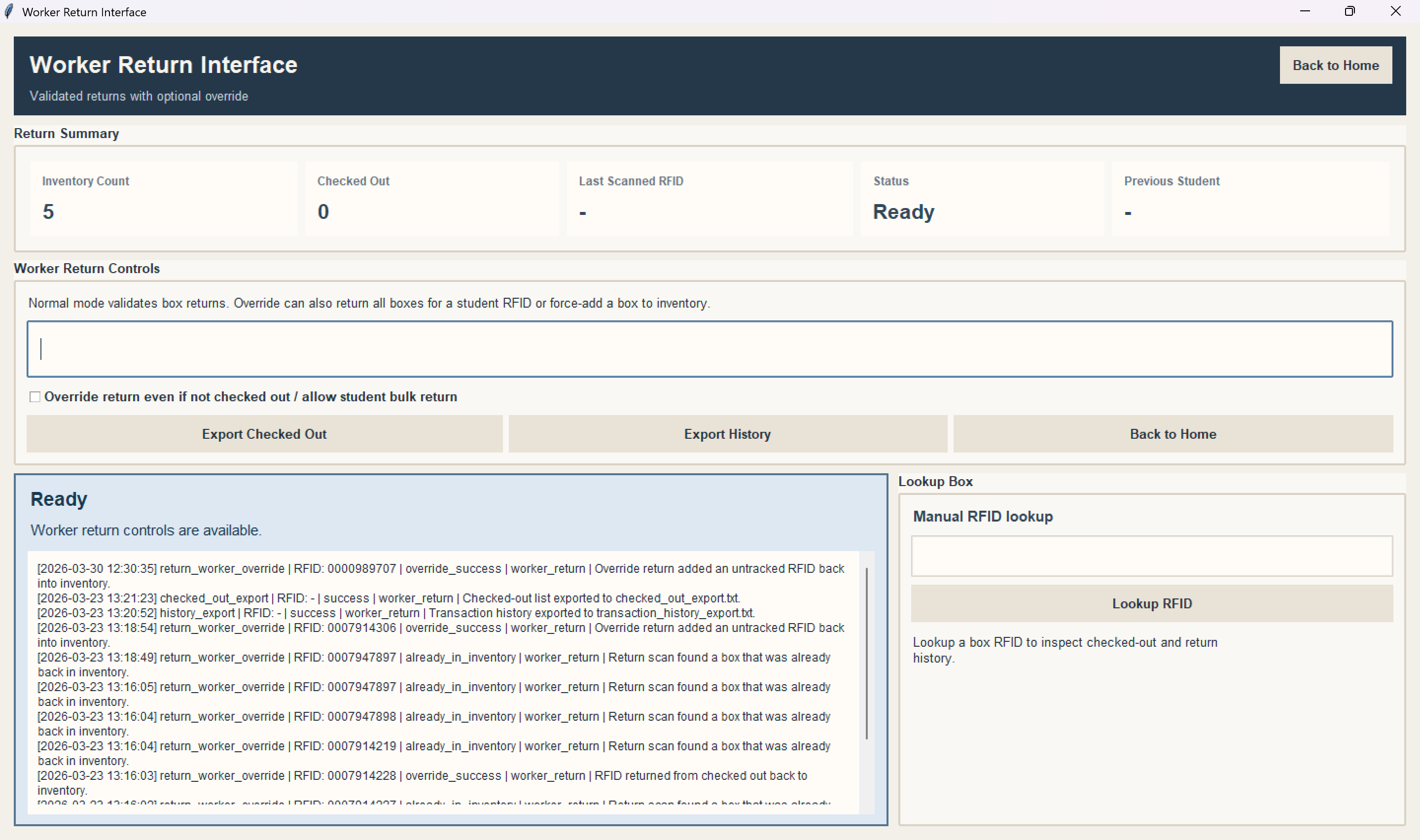Click the transaction log scrollbar
Image resolution: width=1420 pixels, height=840 pixels.
click(866, 654)
